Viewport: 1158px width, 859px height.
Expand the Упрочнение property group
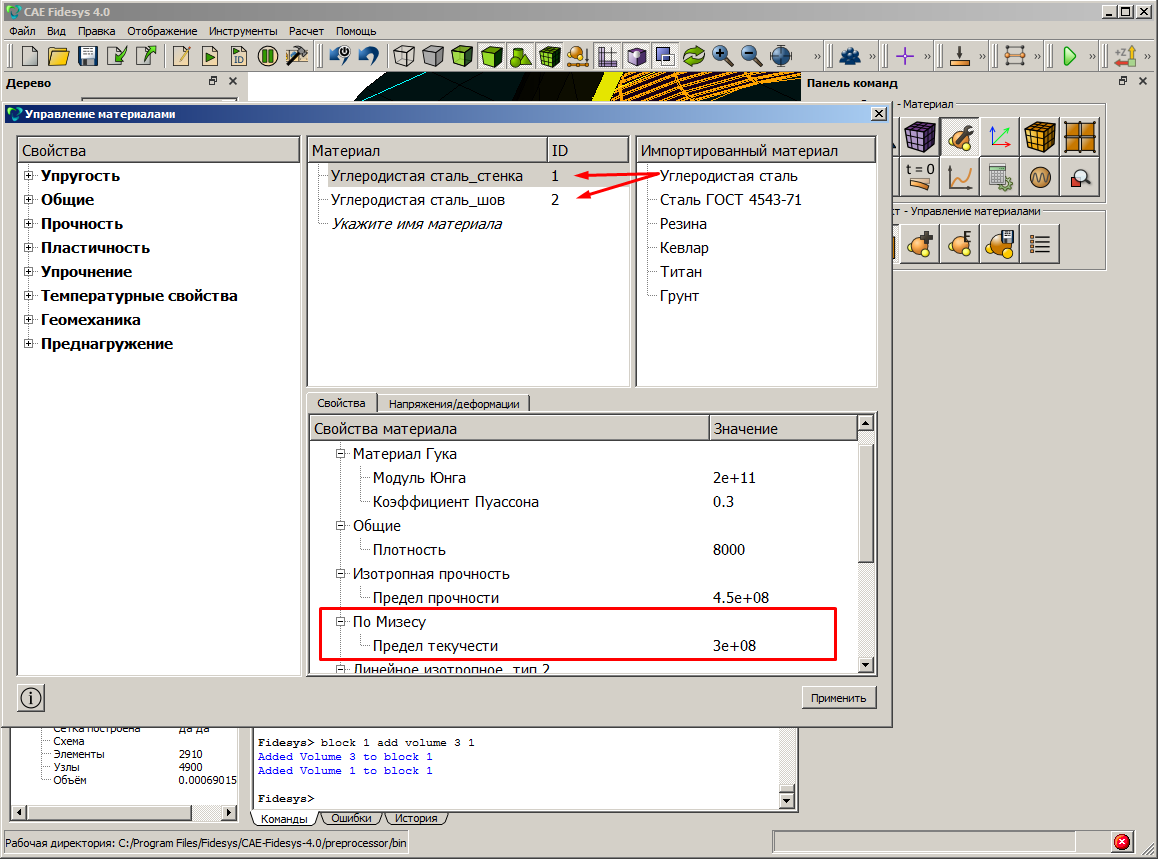(x=28, y=271)
